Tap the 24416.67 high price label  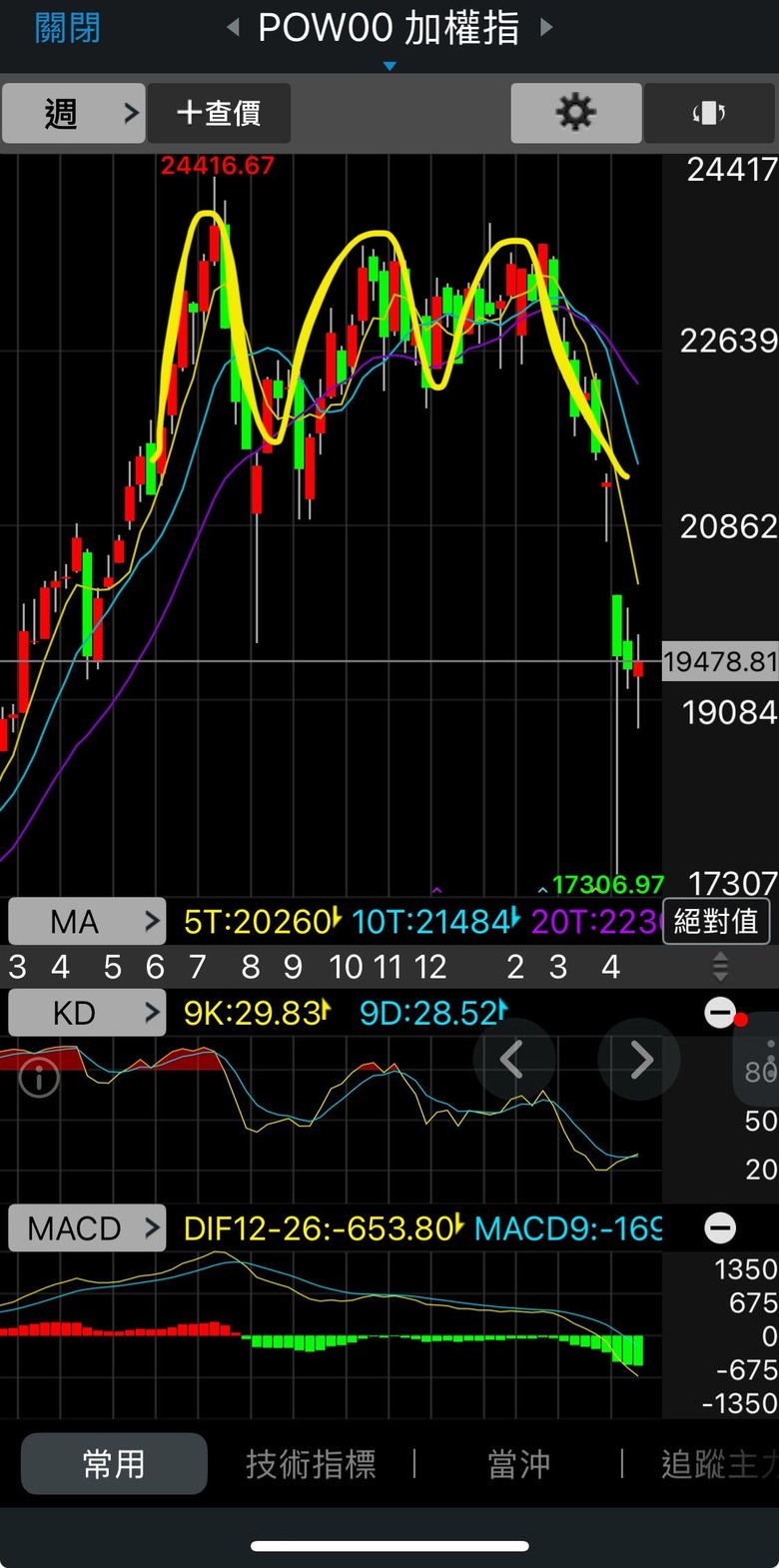coord(217,166)
